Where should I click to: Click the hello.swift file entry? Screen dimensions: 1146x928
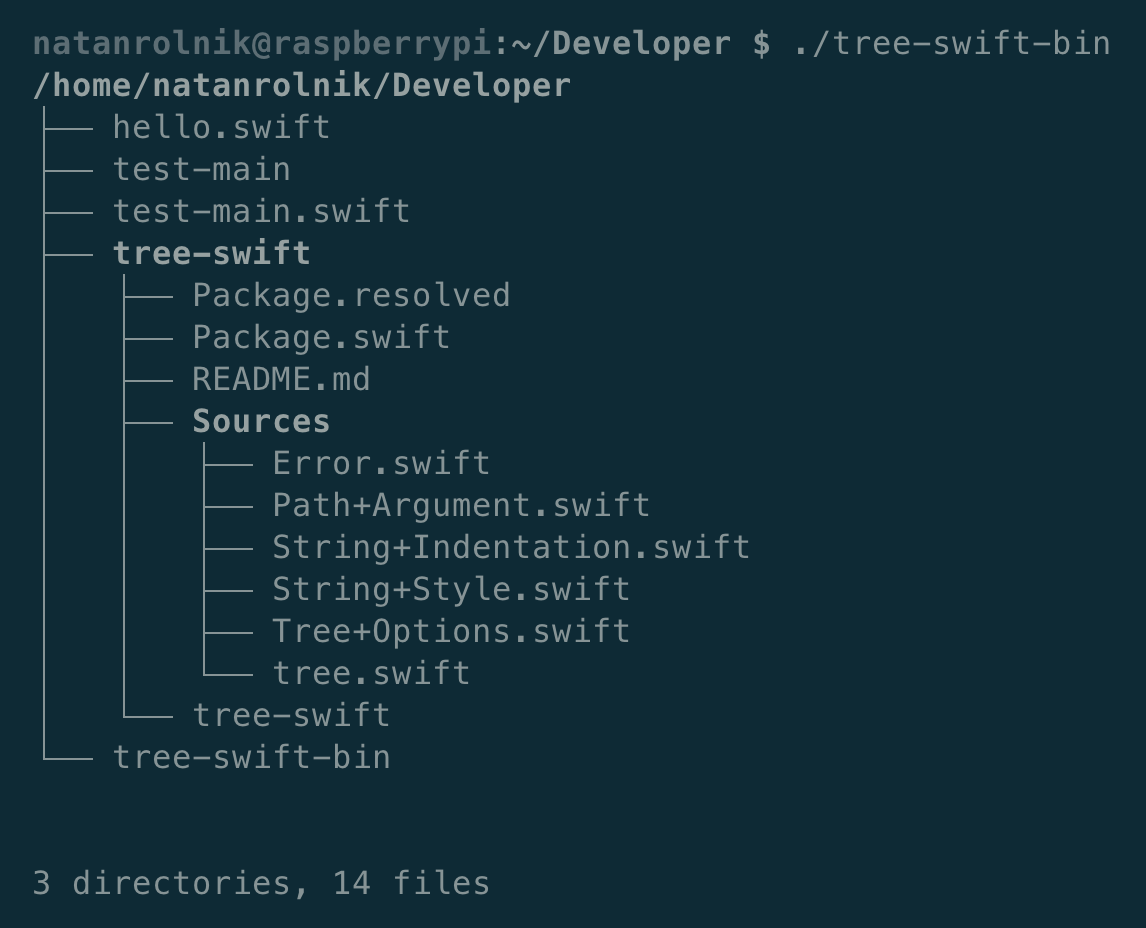[221, 128]
